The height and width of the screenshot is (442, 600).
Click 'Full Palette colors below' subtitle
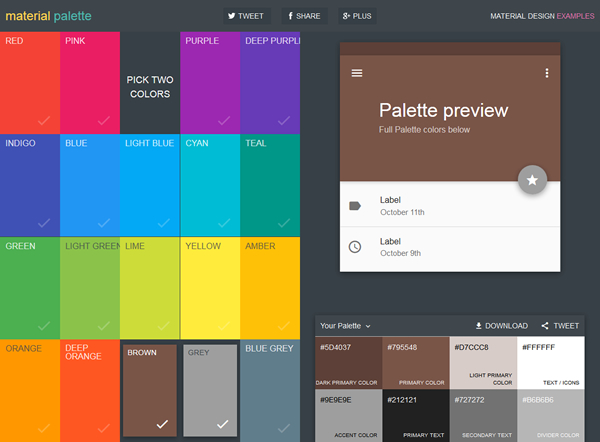click(424, 130)
